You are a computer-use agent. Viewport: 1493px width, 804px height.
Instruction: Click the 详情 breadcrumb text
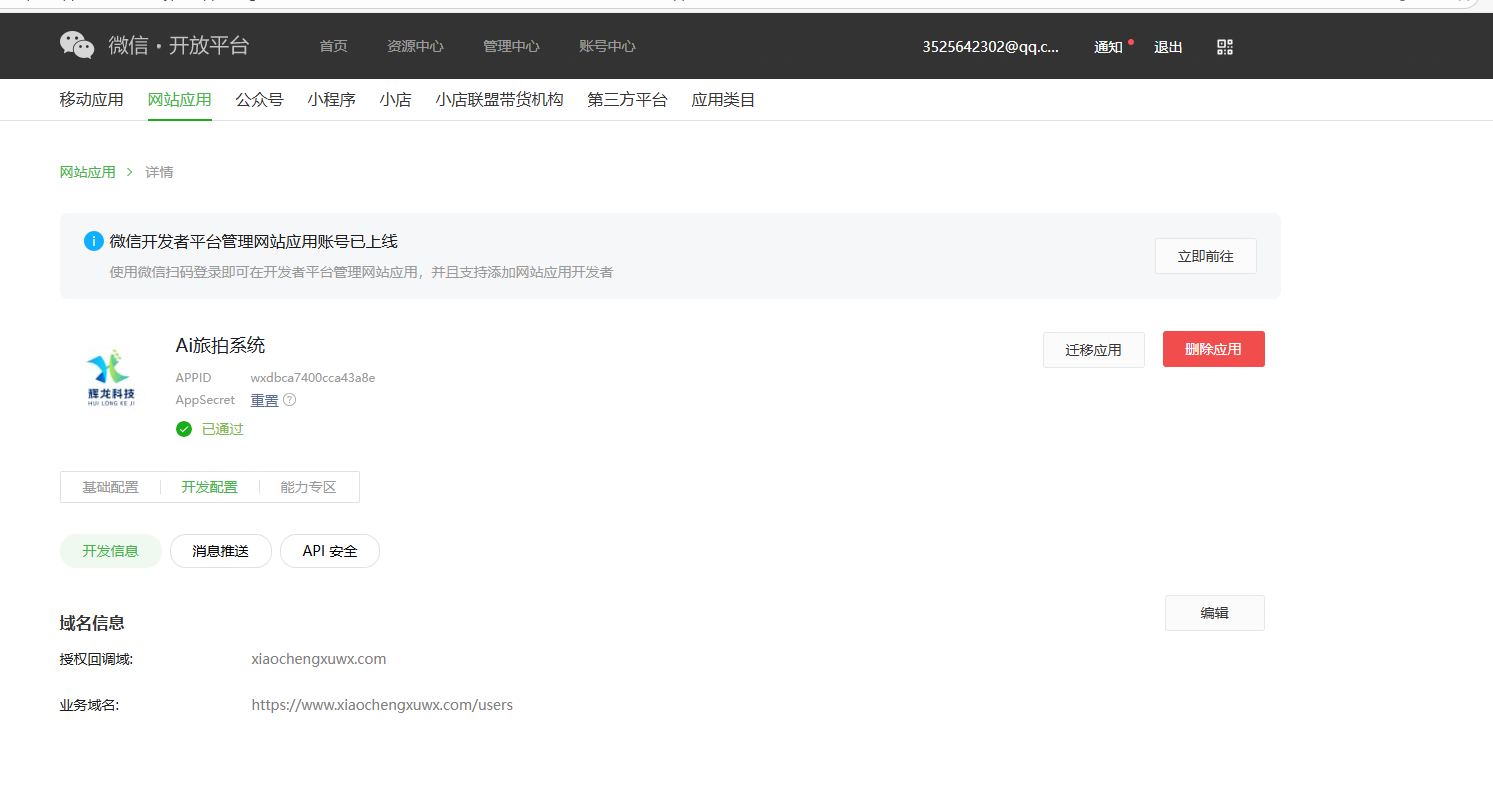click(159, 172)
